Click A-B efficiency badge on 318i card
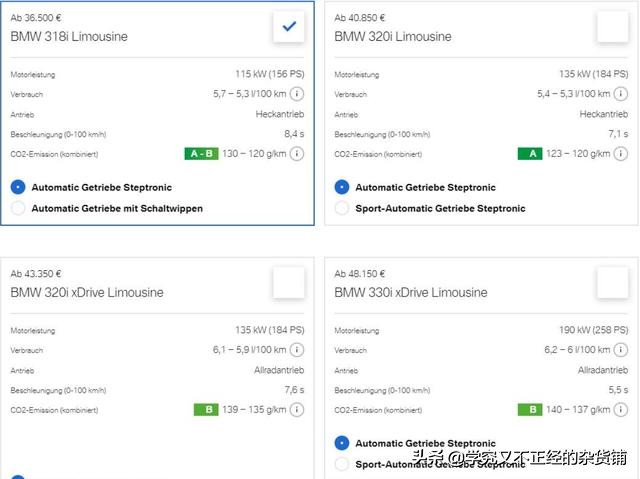Viewport: 640px width, 479px height. (201, 154)
